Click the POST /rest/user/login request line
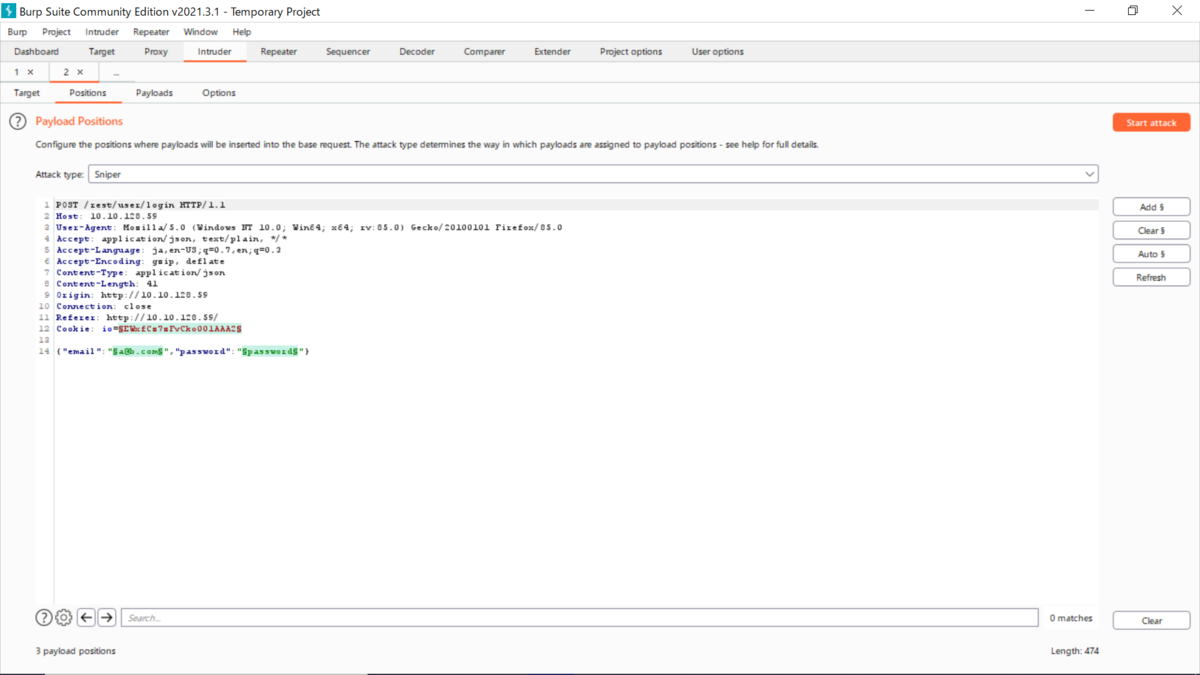Viewport: 1200px width, 675px height. (x=140, y=205)
